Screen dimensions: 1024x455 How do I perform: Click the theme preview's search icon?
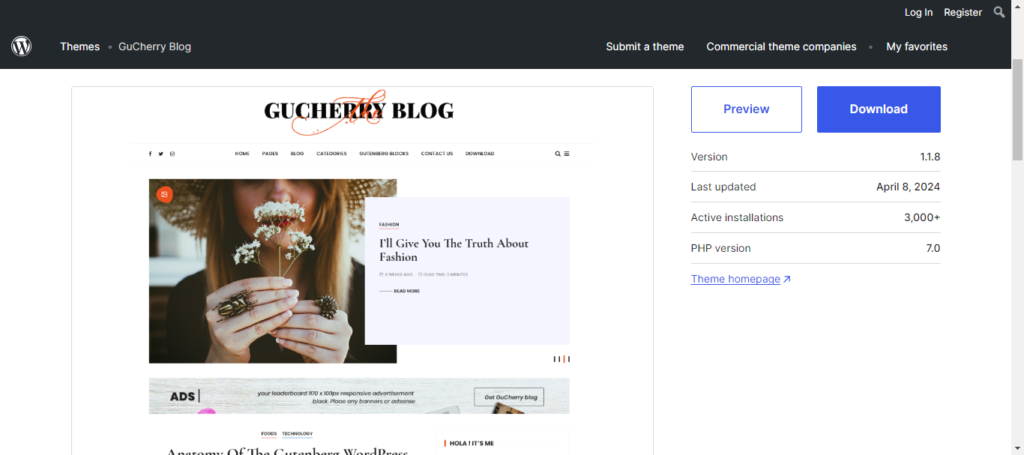coord(557,154)
